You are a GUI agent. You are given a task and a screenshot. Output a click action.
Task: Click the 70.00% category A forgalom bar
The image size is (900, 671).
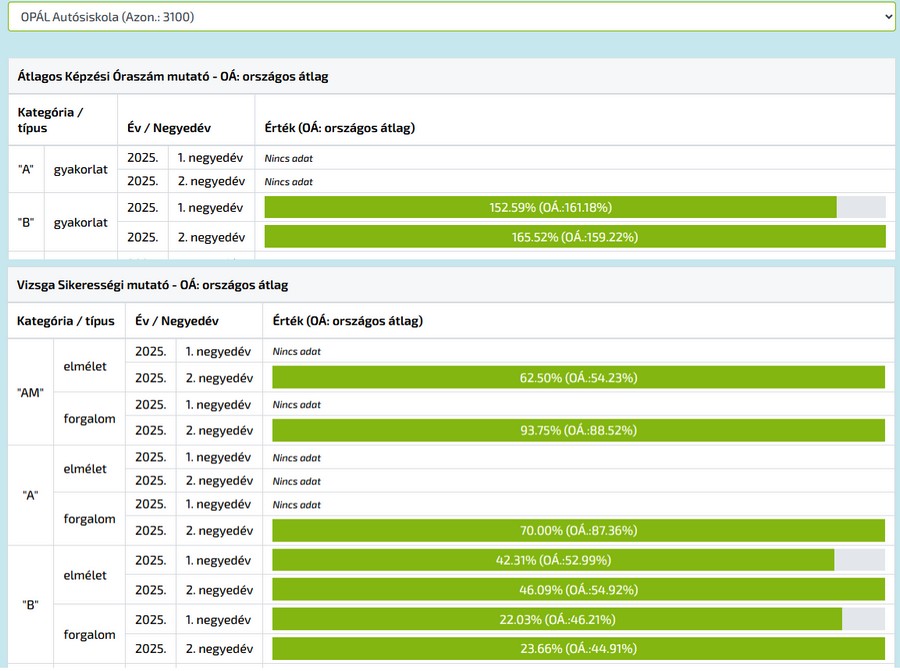pos(578,530)
